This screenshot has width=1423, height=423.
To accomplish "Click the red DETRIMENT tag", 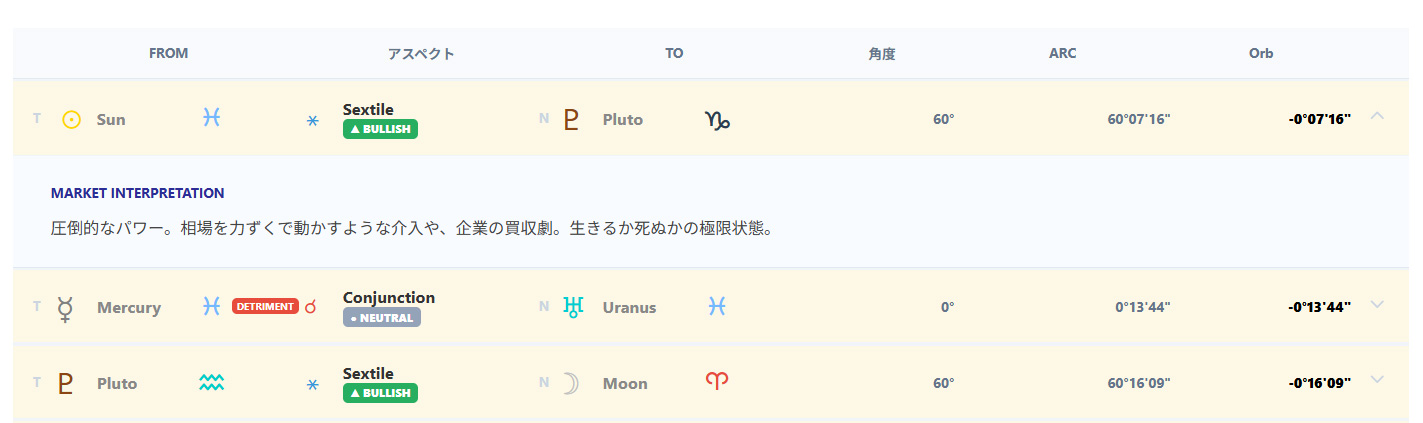I will 265,306.
